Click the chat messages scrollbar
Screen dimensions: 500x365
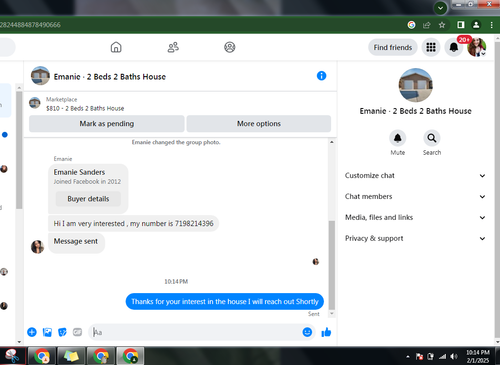[x=332, y=265]
